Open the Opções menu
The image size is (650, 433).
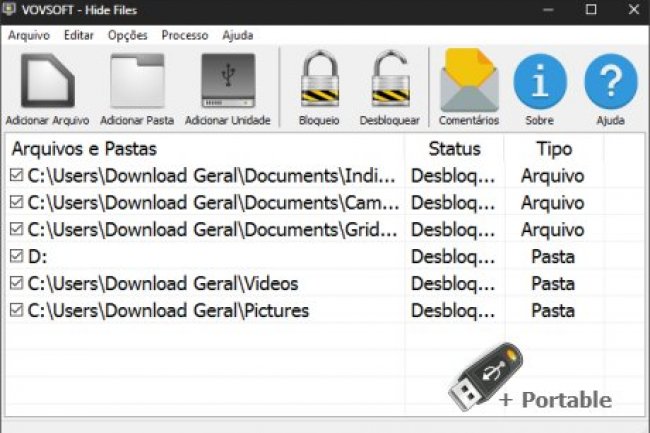128,35
